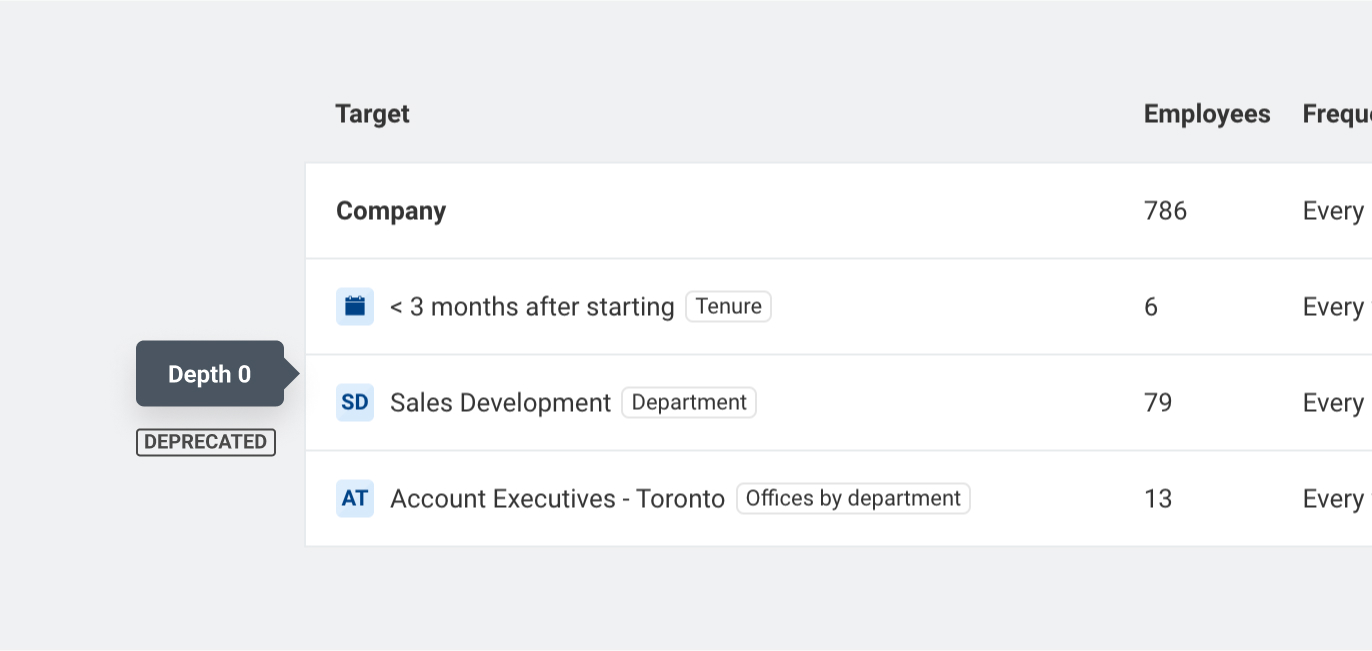Screen dimensions: 1372x651
Task: Click the DEPRECATED badge
Action: pos(206,442)
